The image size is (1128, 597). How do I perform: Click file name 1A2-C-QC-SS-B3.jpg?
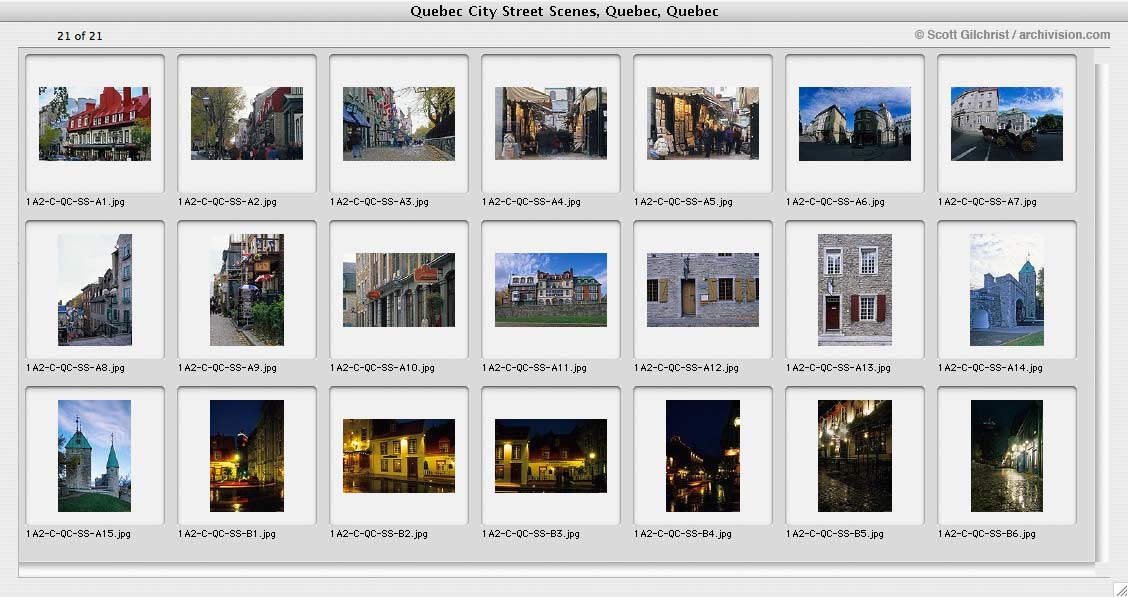[531, 534]
